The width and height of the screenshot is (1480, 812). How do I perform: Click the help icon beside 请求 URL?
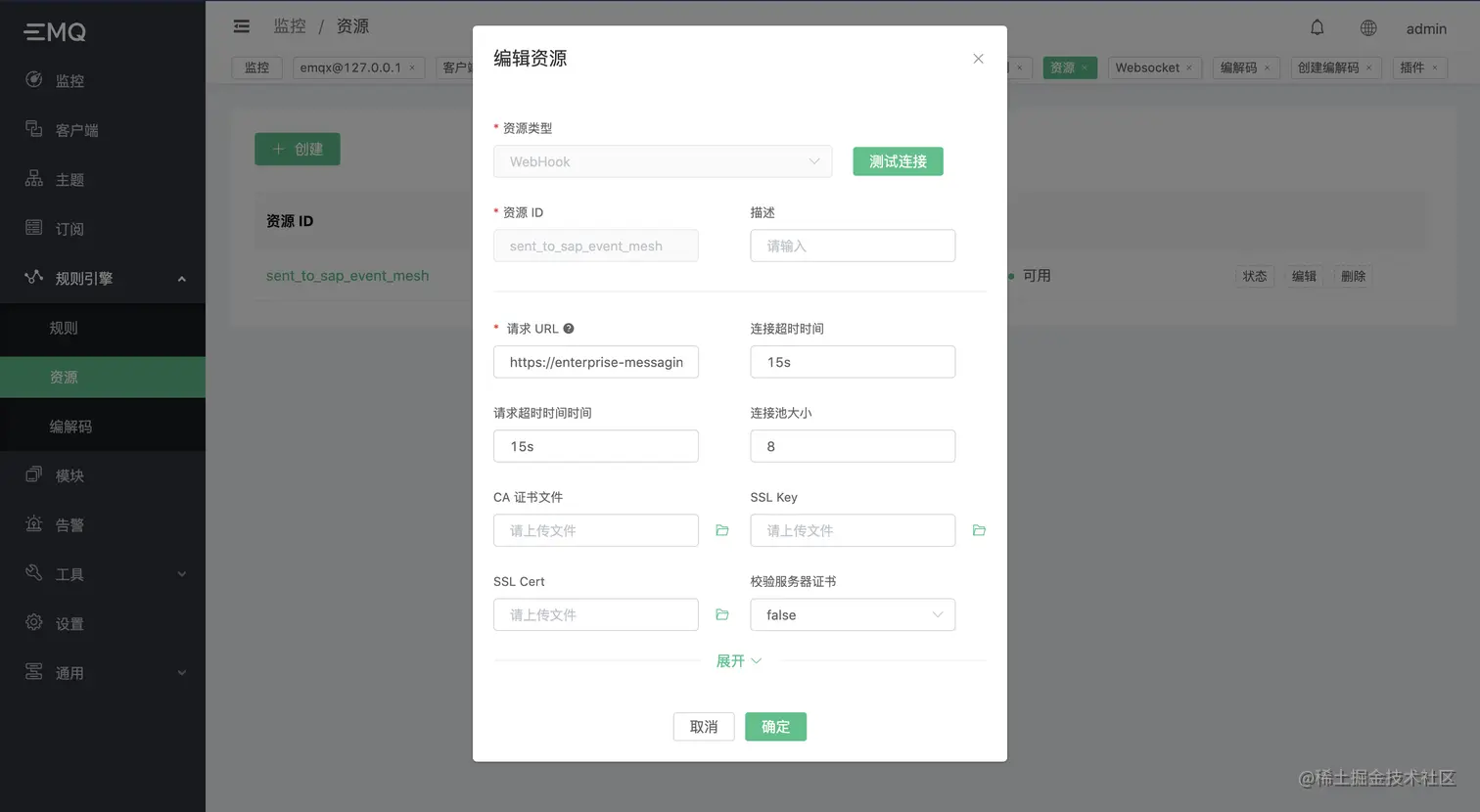coord(569,329)
